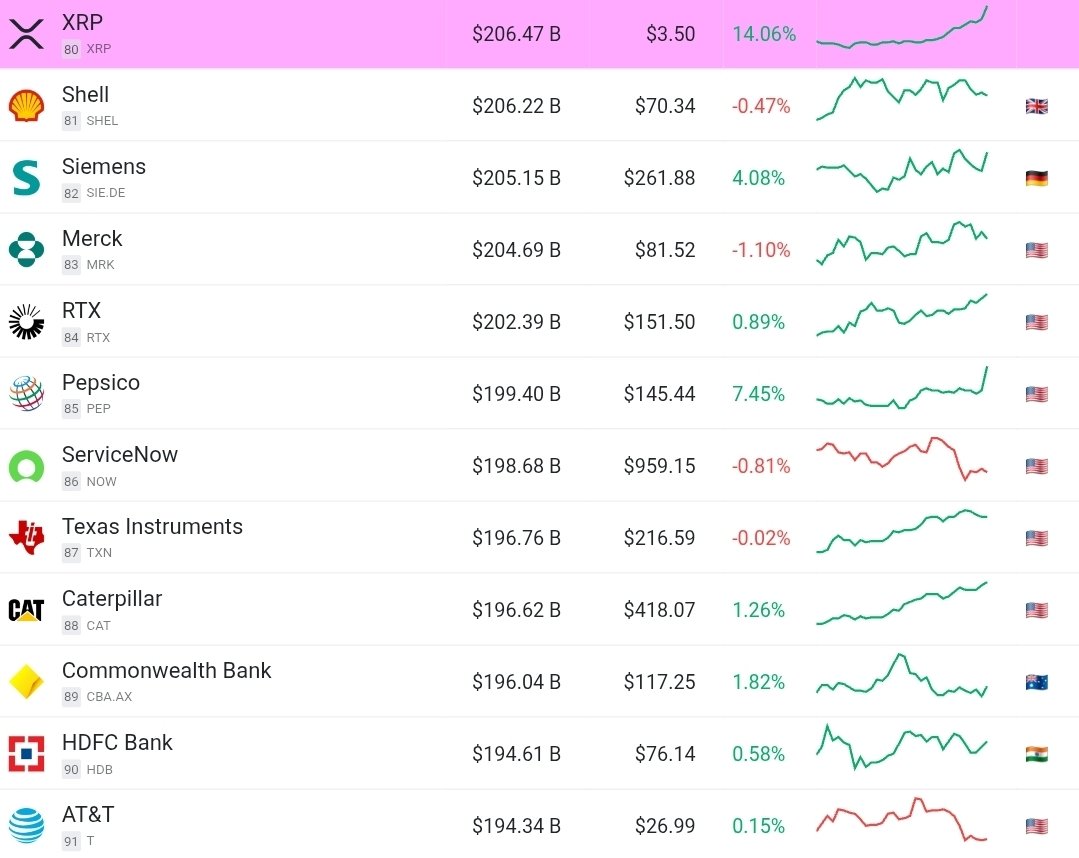Open the Pepsico company link
Viewport: 1079px width, 858px height.
point(101,383)
